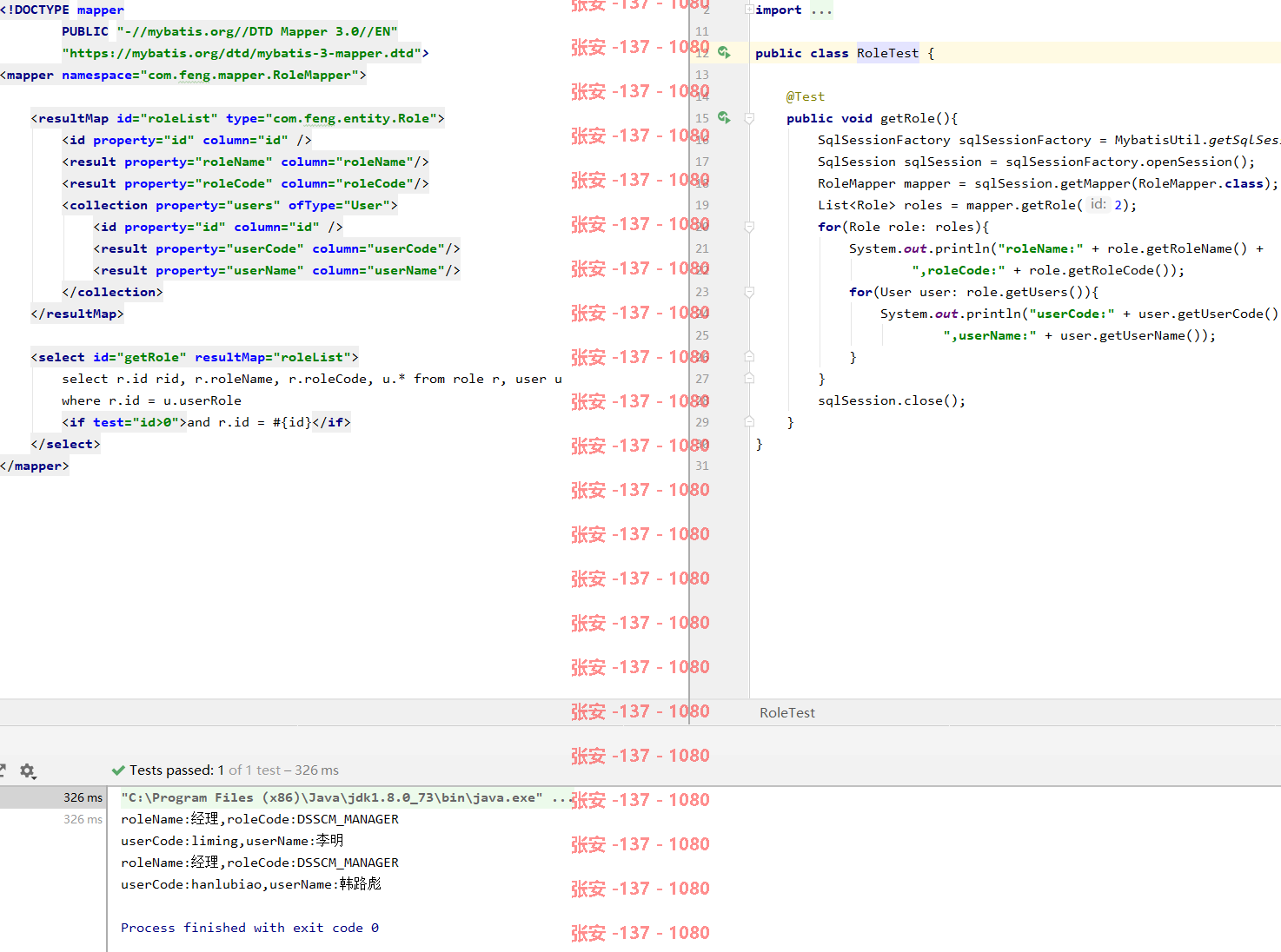This screenshot has width=1281, height=952.
Task: Click fold end marker at line 27
Action: point(749,379)
